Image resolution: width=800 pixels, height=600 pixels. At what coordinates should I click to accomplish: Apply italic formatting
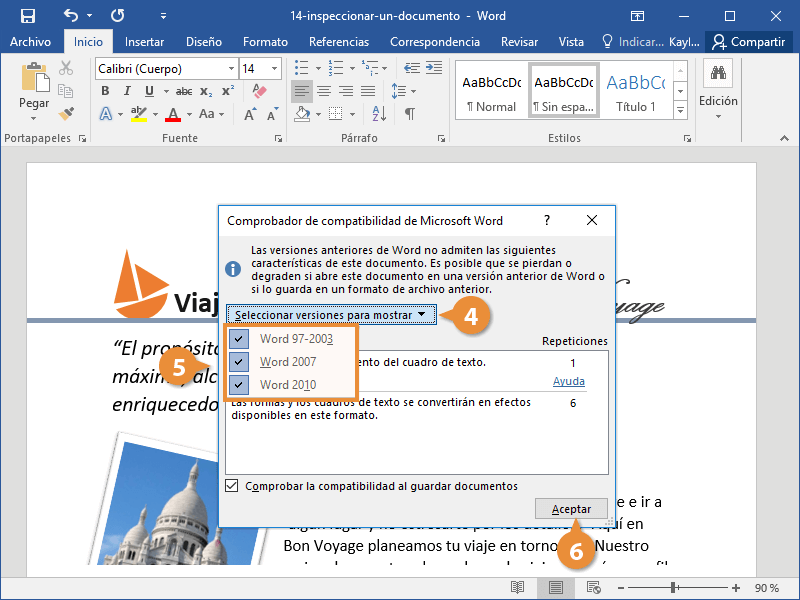tap(127, 91)
